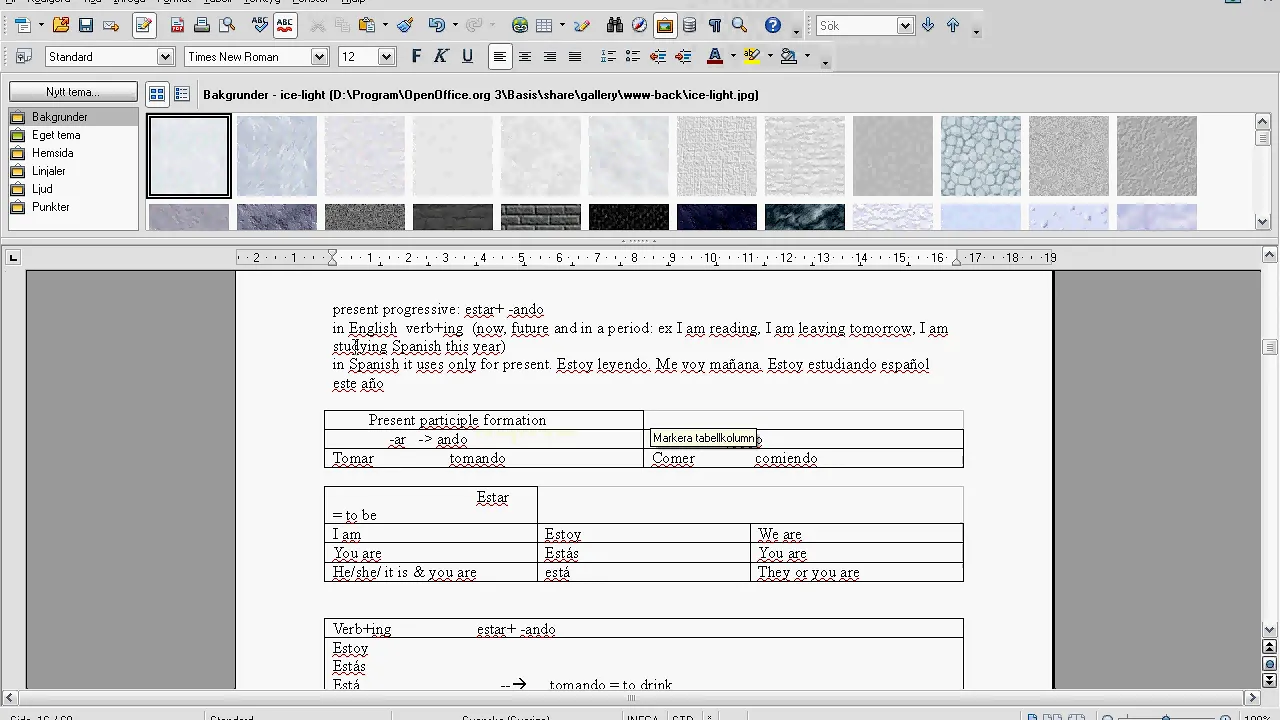Switch the gallery to icon view

tap(157, 94)
